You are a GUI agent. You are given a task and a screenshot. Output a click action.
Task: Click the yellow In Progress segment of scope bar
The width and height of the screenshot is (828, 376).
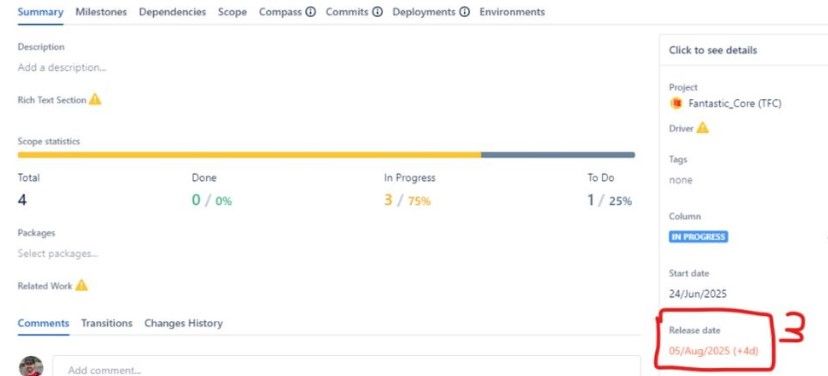tap(249, 155)
